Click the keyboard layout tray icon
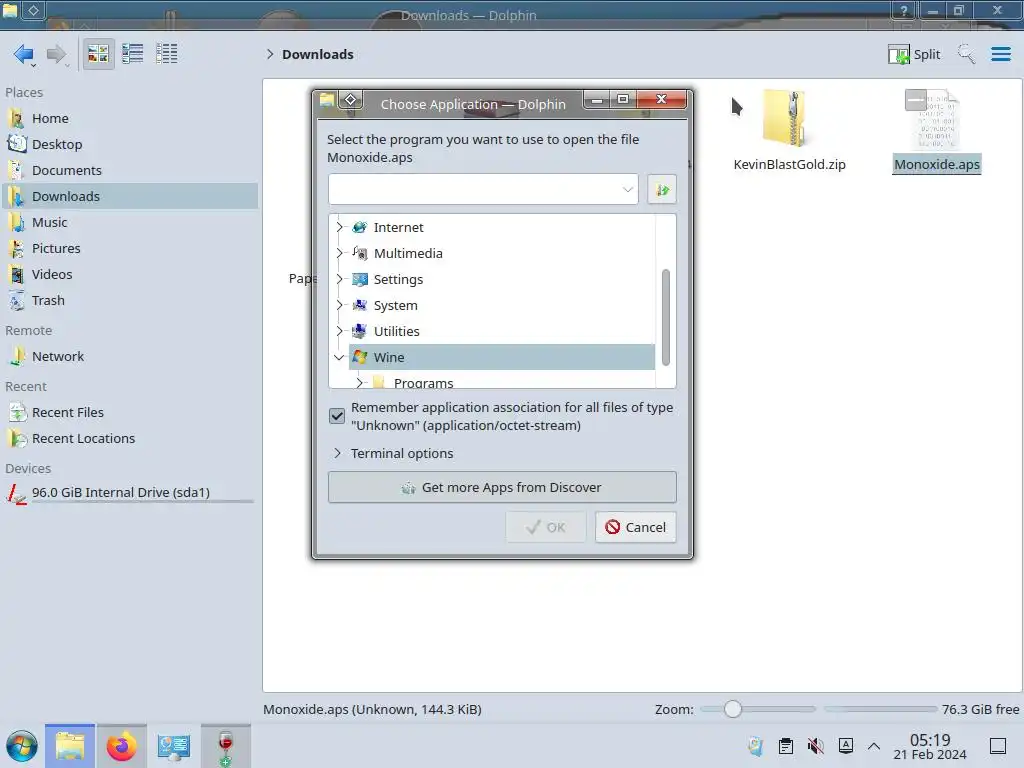Image resolution: width=1024 pixels, height=768 pixels. tap(846, 746)
